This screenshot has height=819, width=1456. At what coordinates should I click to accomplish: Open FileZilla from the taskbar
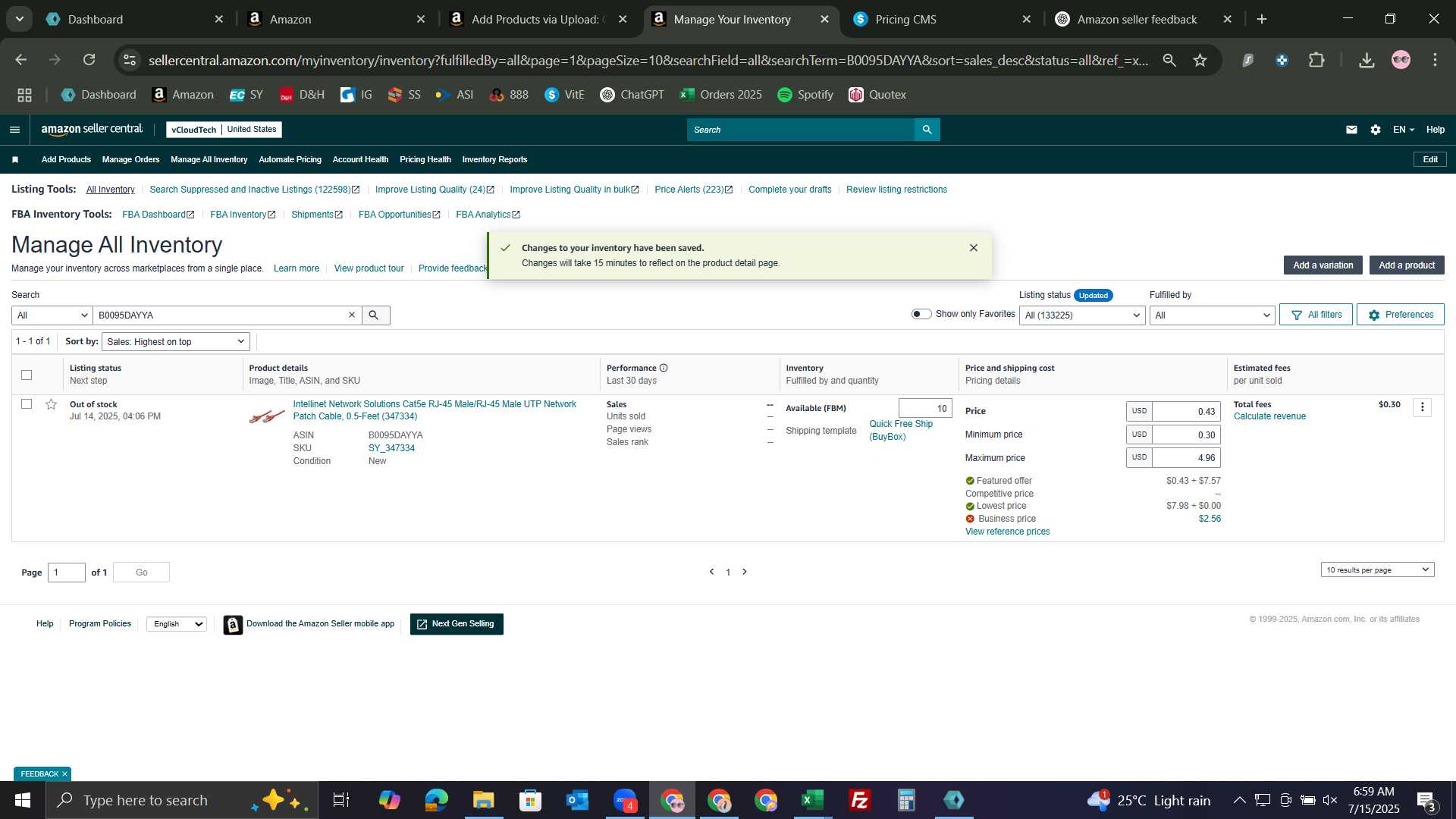[859, 800]
